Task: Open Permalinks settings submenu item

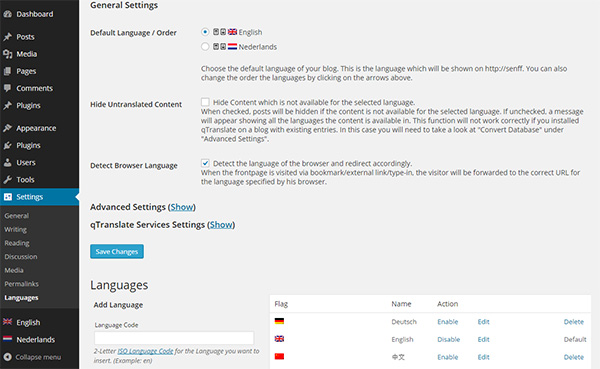Action: pos(21,284)
